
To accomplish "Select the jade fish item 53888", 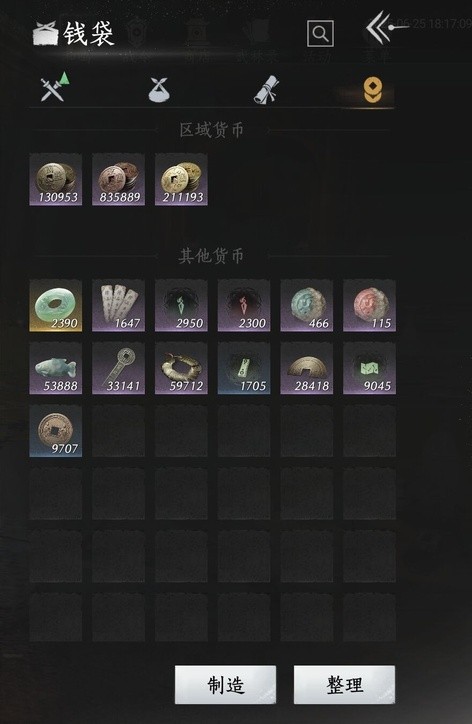I will tap(56, 368).
